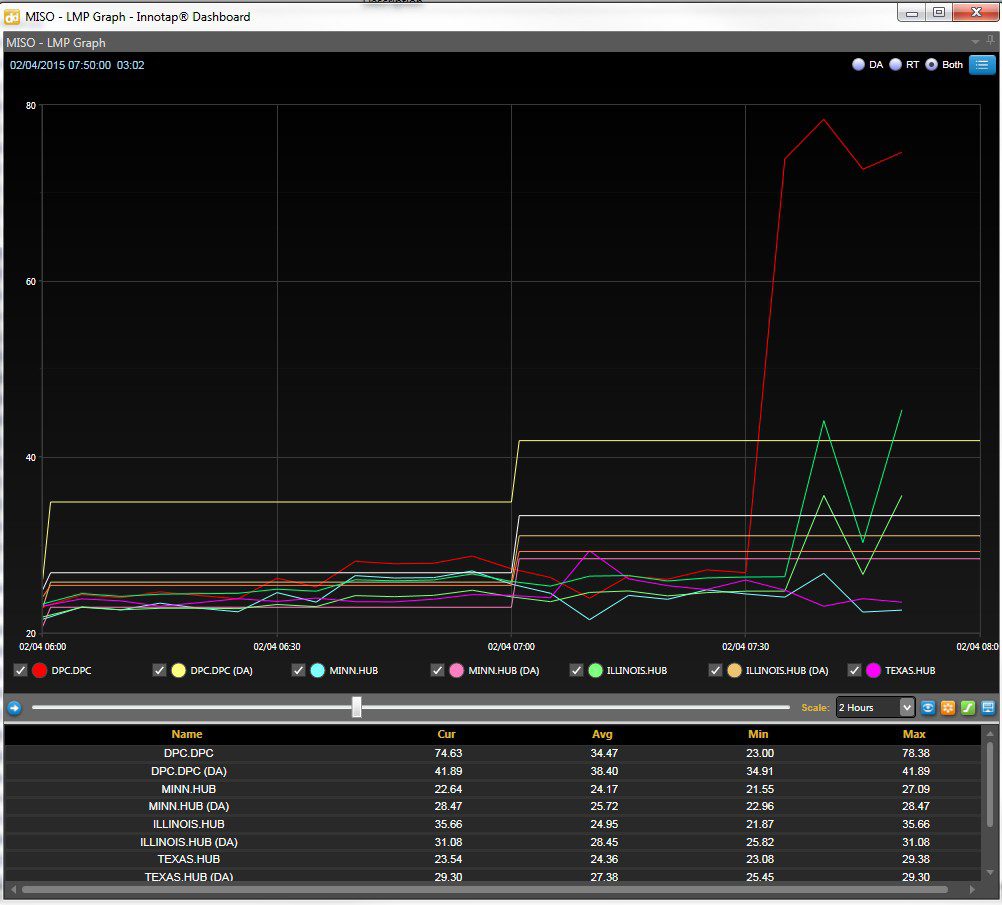1002x905 pixels.
Task: Click the blue list icon beside Both
Action: click(982, 65)
